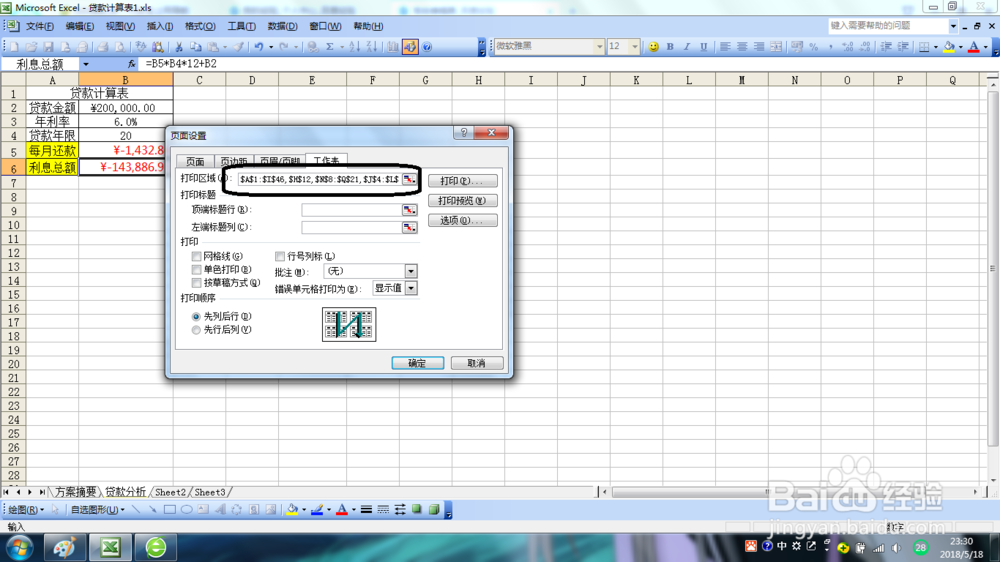The height and width of the screenshot is (562, 1000).
Task: Click the help question search box
Action: pyautogui.click(x=888, y=26)
